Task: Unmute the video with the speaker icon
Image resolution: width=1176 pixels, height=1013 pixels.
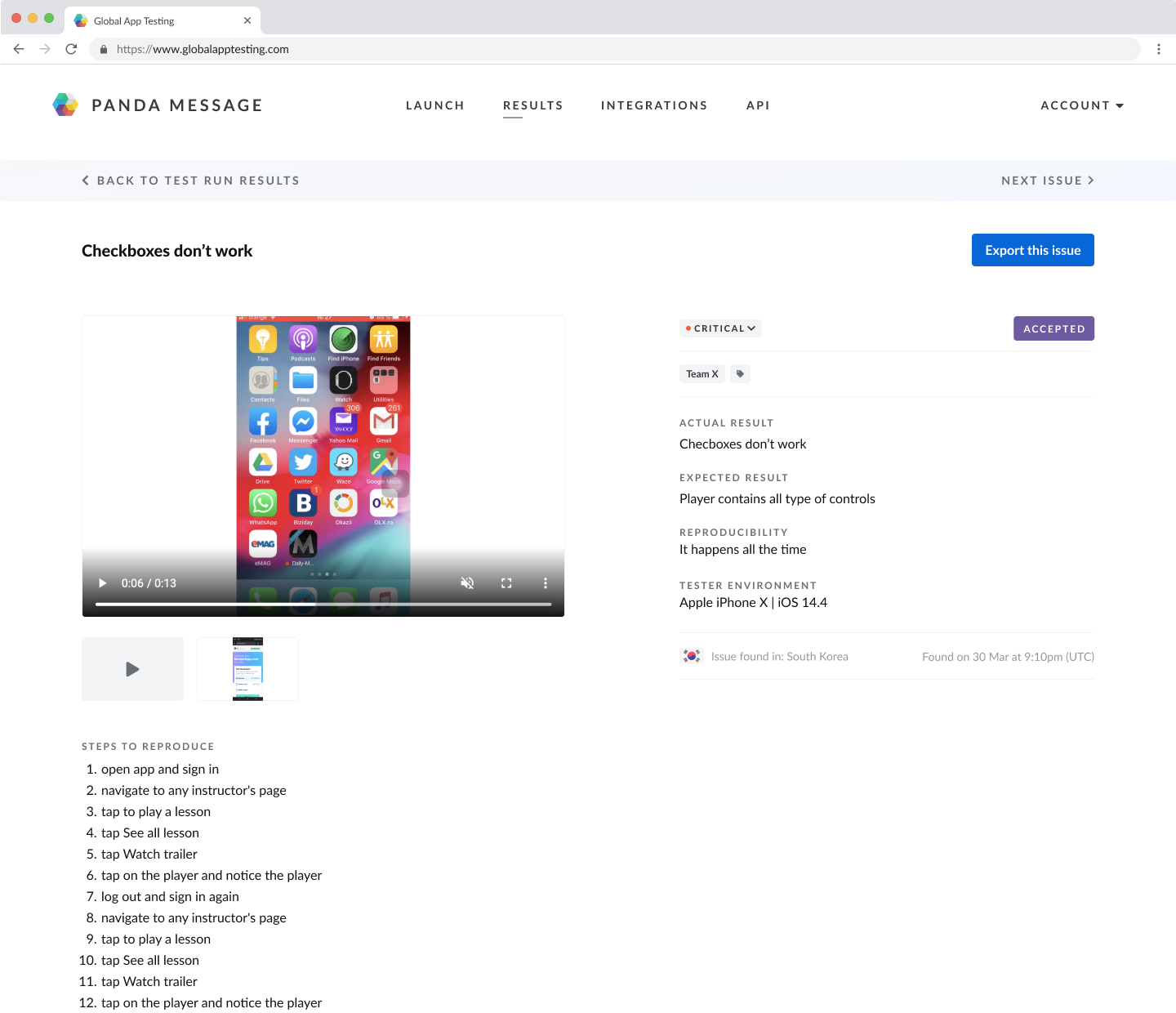Action: 467,583
